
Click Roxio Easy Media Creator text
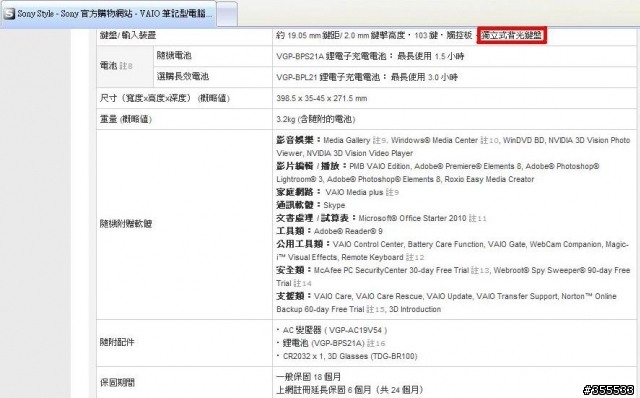[x=489, y=179]
